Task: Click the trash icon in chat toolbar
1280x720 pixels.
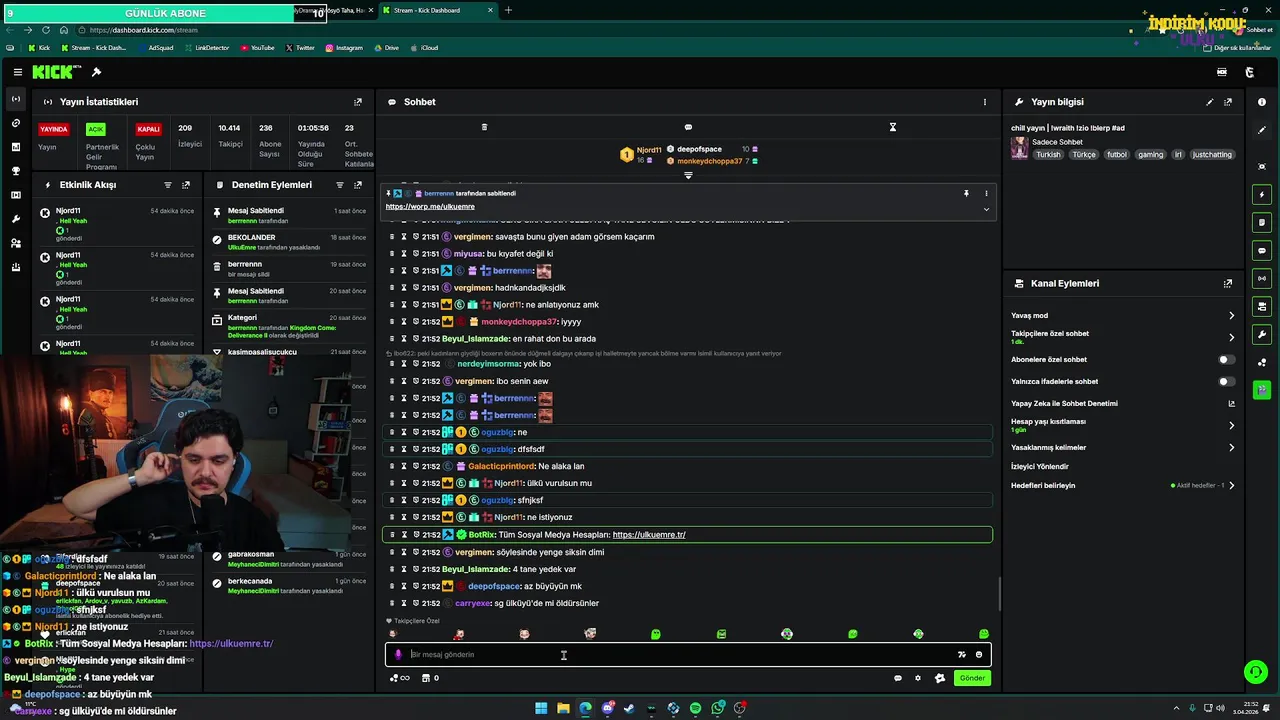Action: coord(484,127)
